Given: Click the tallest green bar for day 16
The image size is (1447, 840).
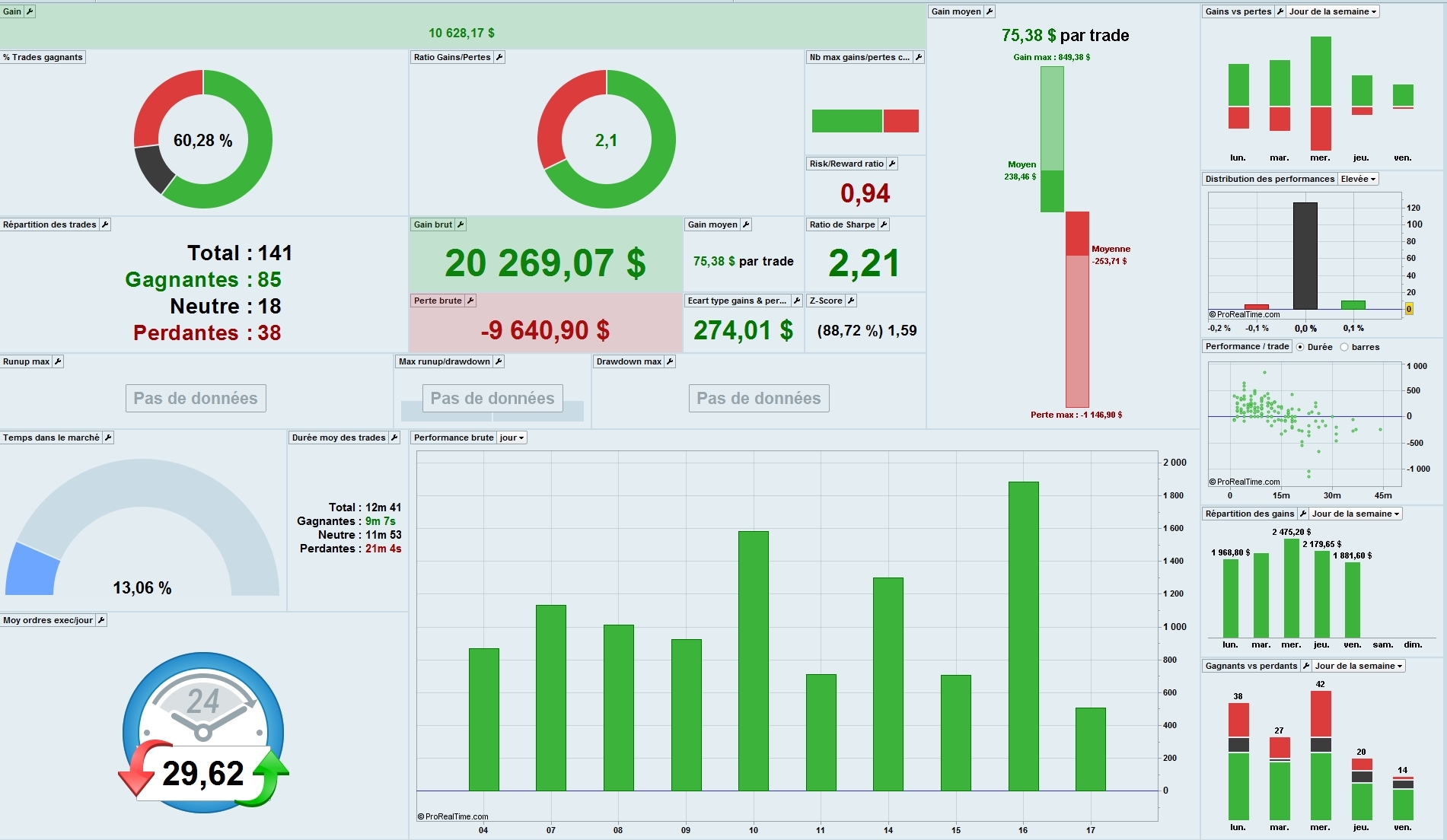Looking at the screenshot, I should point(1023,636).
